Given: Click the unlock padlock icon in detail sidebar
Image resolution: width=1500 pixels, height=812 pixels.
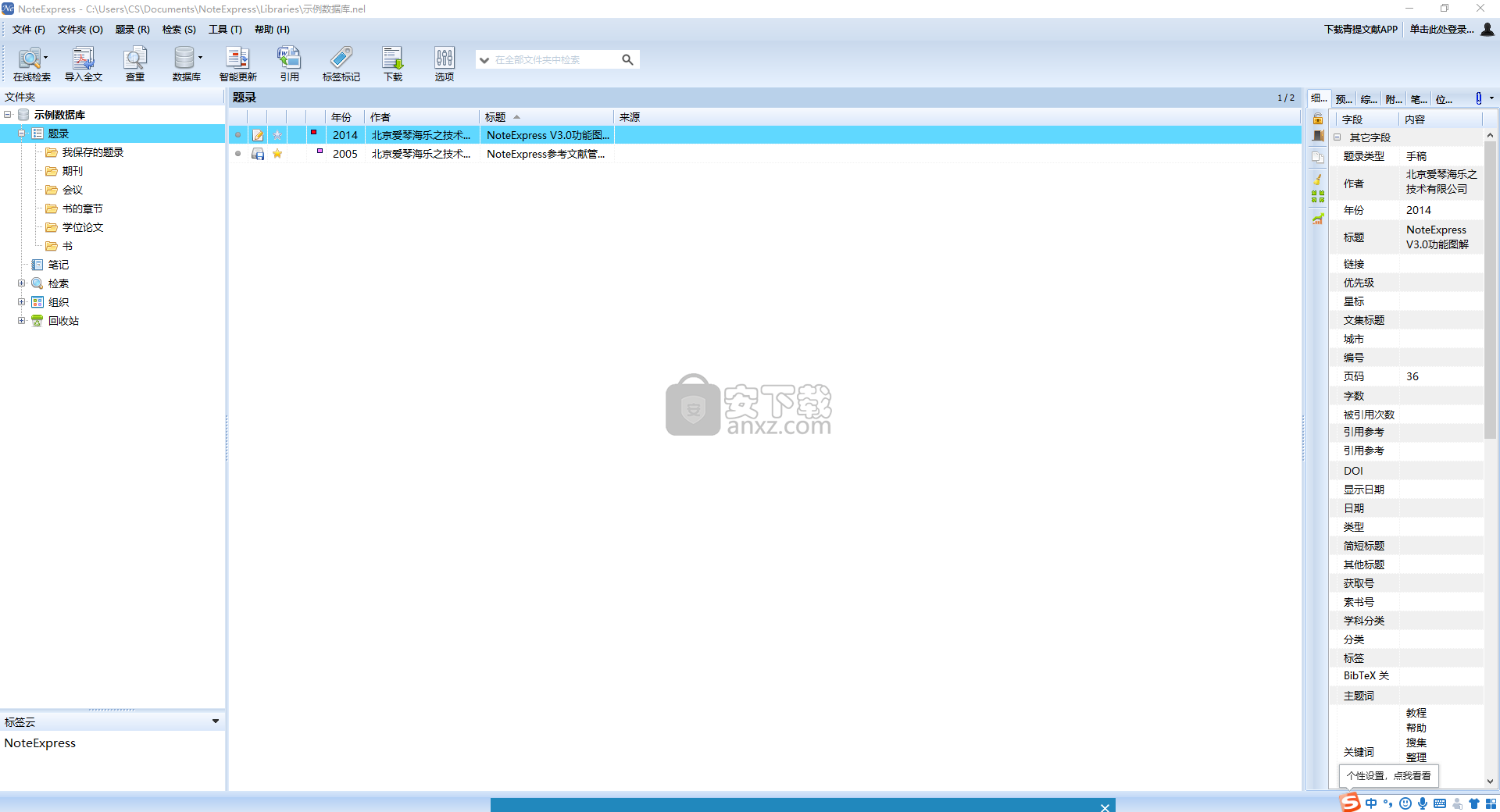Looking at the screenshot, I should 1318,119.
